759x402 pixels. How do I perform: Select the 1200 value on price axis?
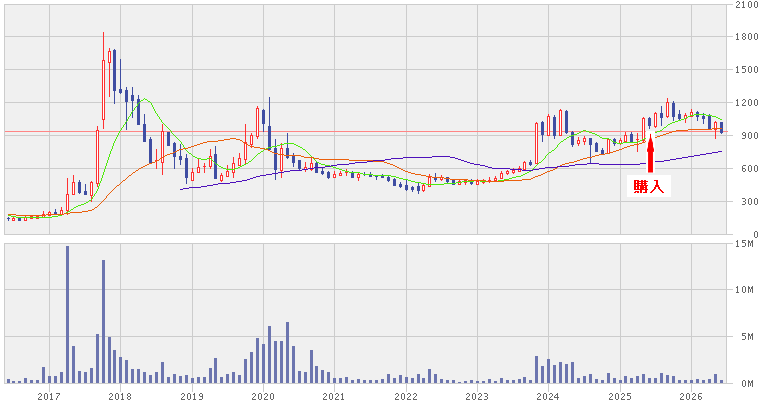click(x=746, y=103)
